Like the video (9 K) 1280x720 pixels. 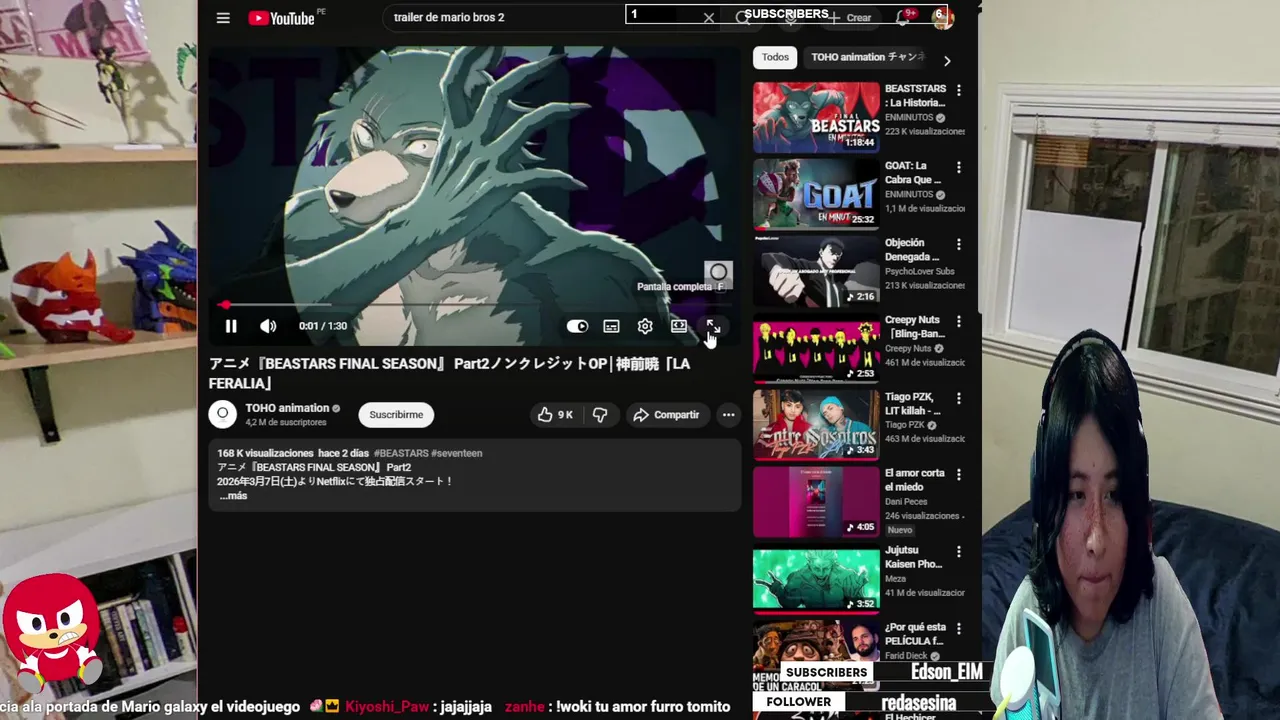pyautogui.click(x=555, y=414)
